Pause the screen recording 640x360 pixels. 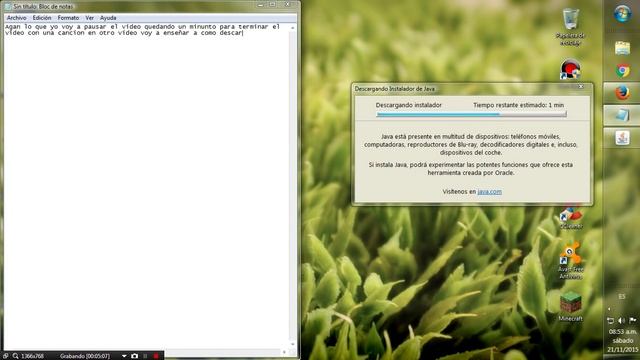(x=145, y=356)
